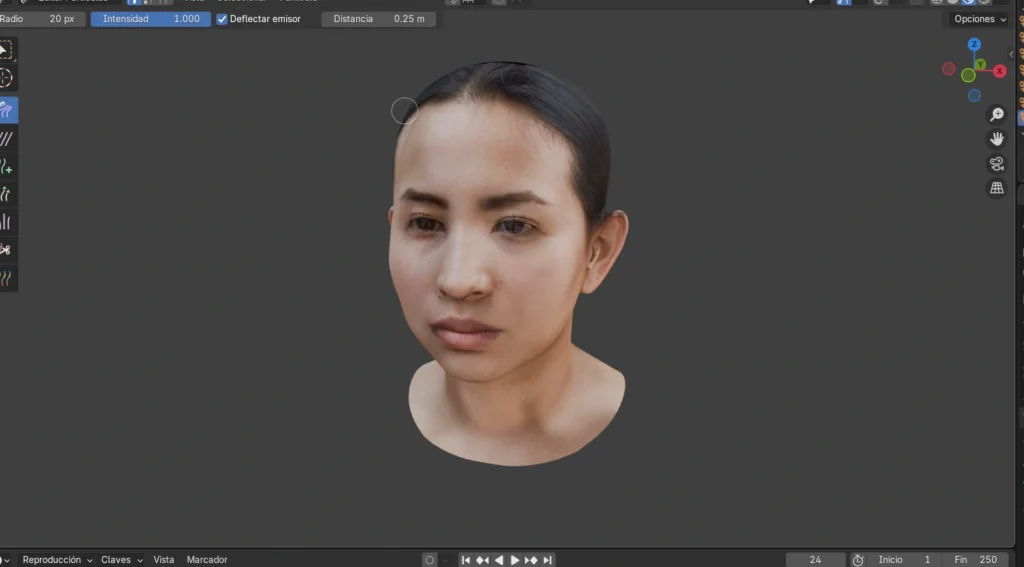Snap view to negative X faded red ball
Viewport: 1024px width, 567px height.
click(949, 69)
